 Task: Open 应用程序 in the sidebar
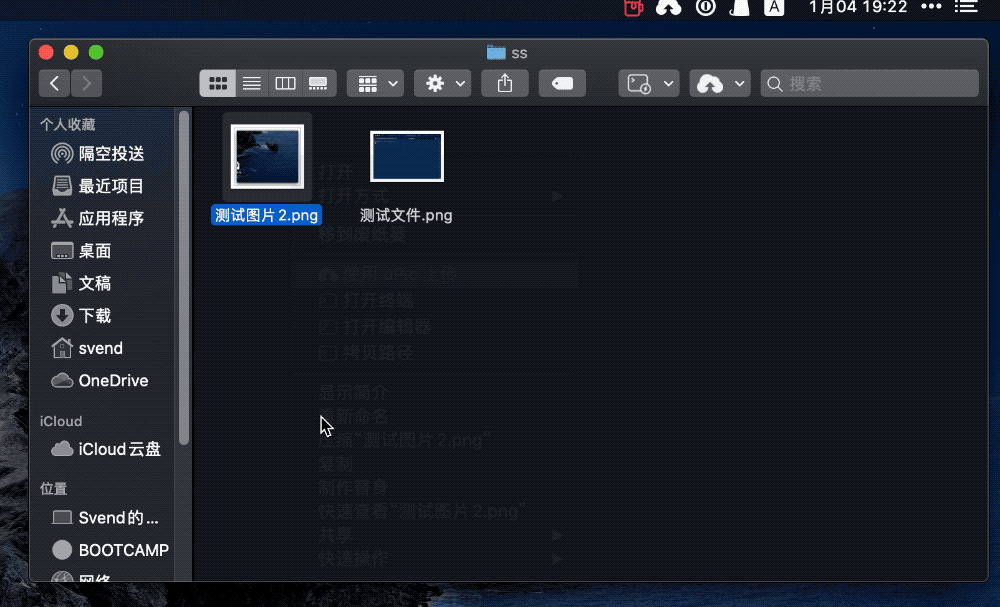(x=98, y=219)
